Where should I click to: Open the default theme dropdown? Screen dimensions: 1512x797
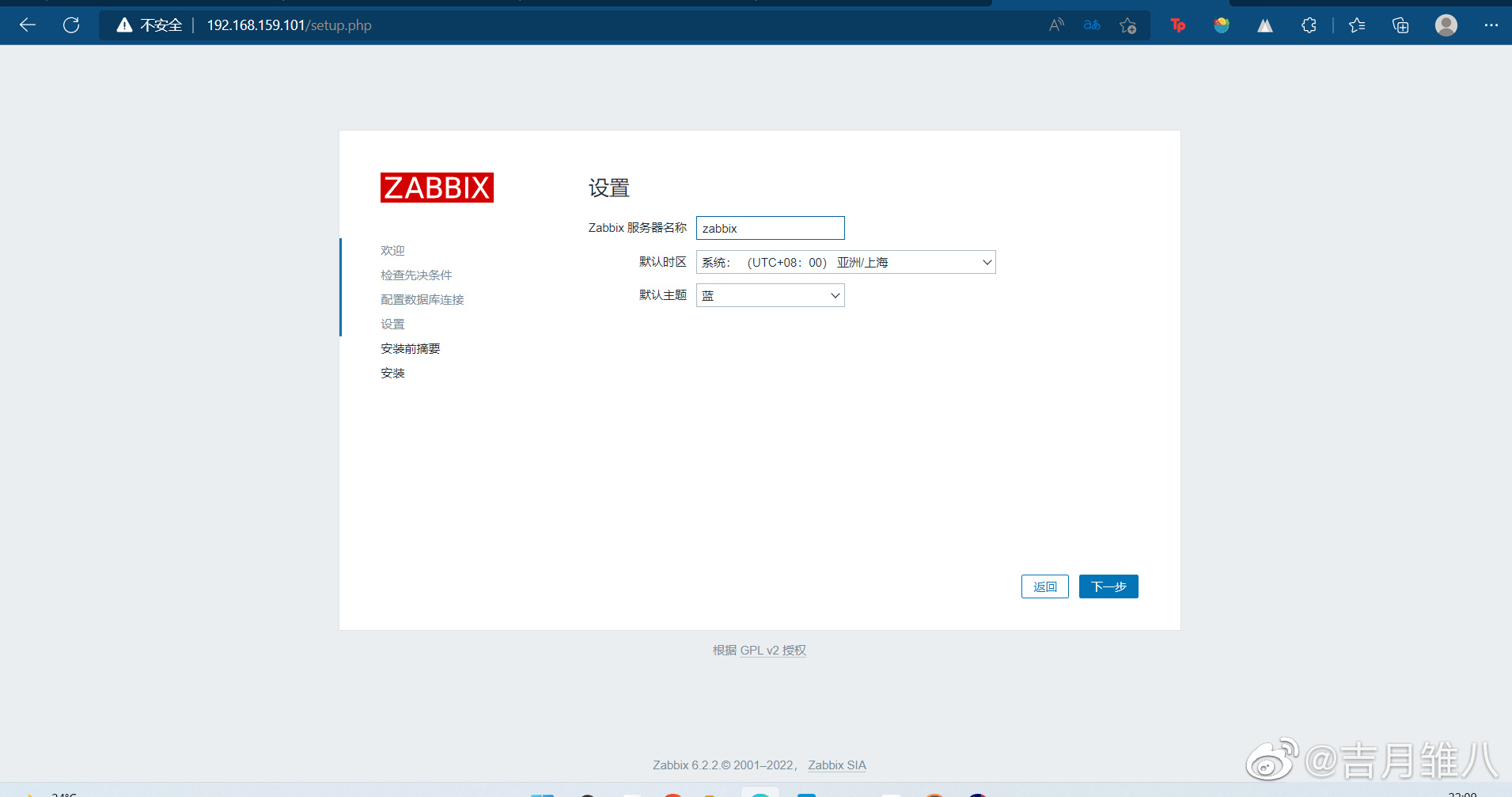[x=771, y=295]
